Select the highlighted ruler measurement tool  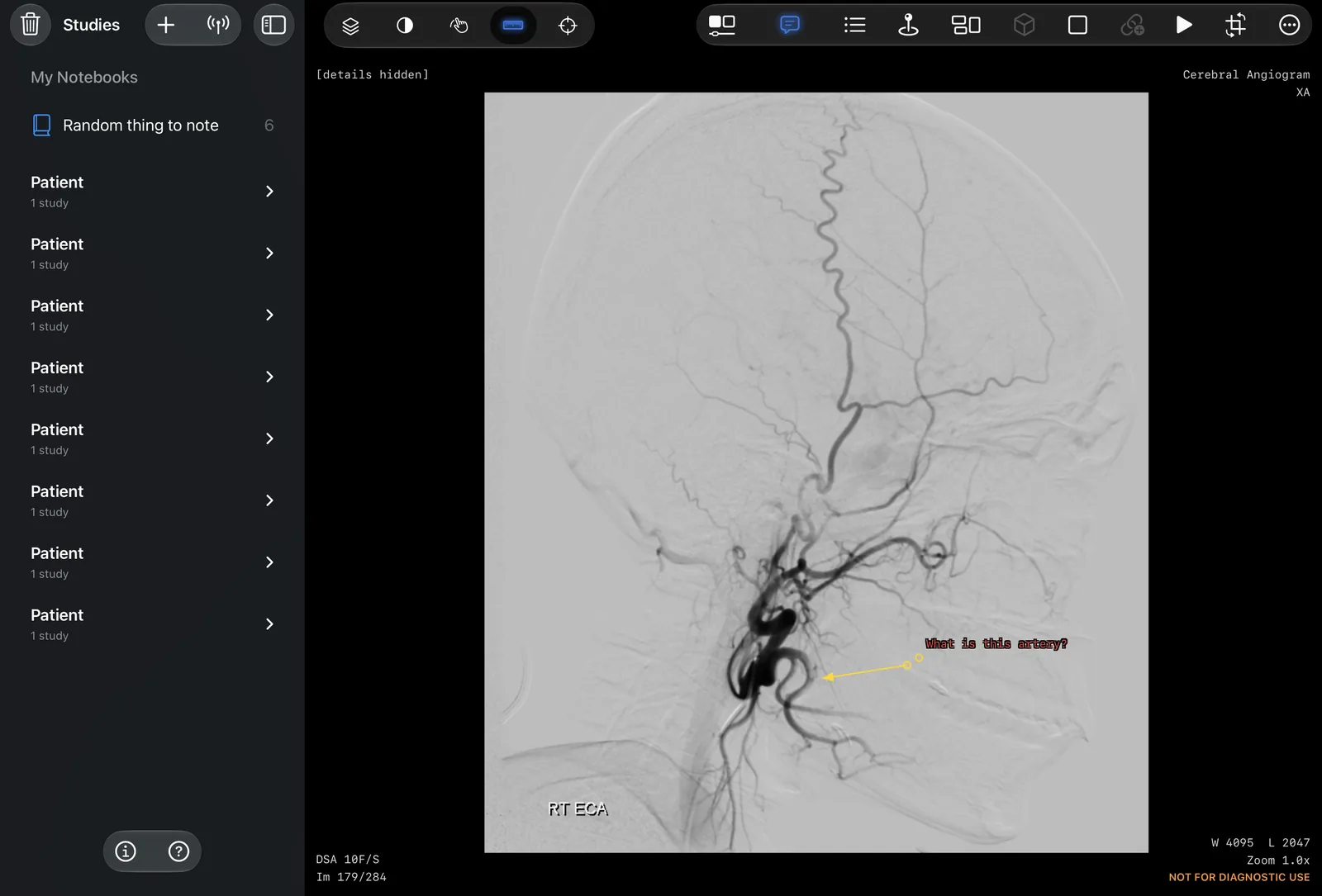[x=513, y=26]
